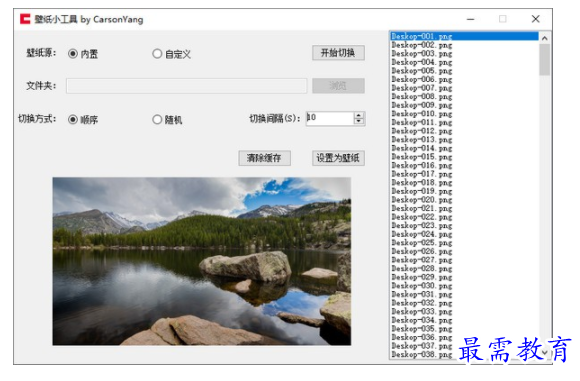The height and width of the screenshot is (381, 580).
Task: Click the 切换间隔 value field
Action: (x=330, y=118)
